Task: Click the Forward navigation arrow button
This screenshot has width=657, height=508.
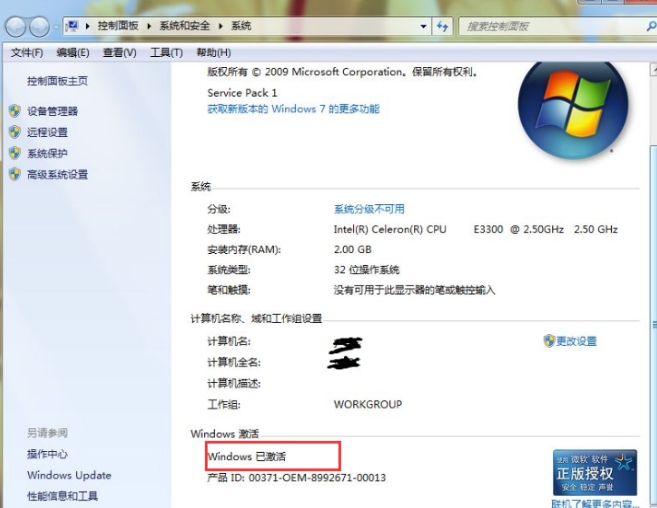Action: click(x=39, y=27)
